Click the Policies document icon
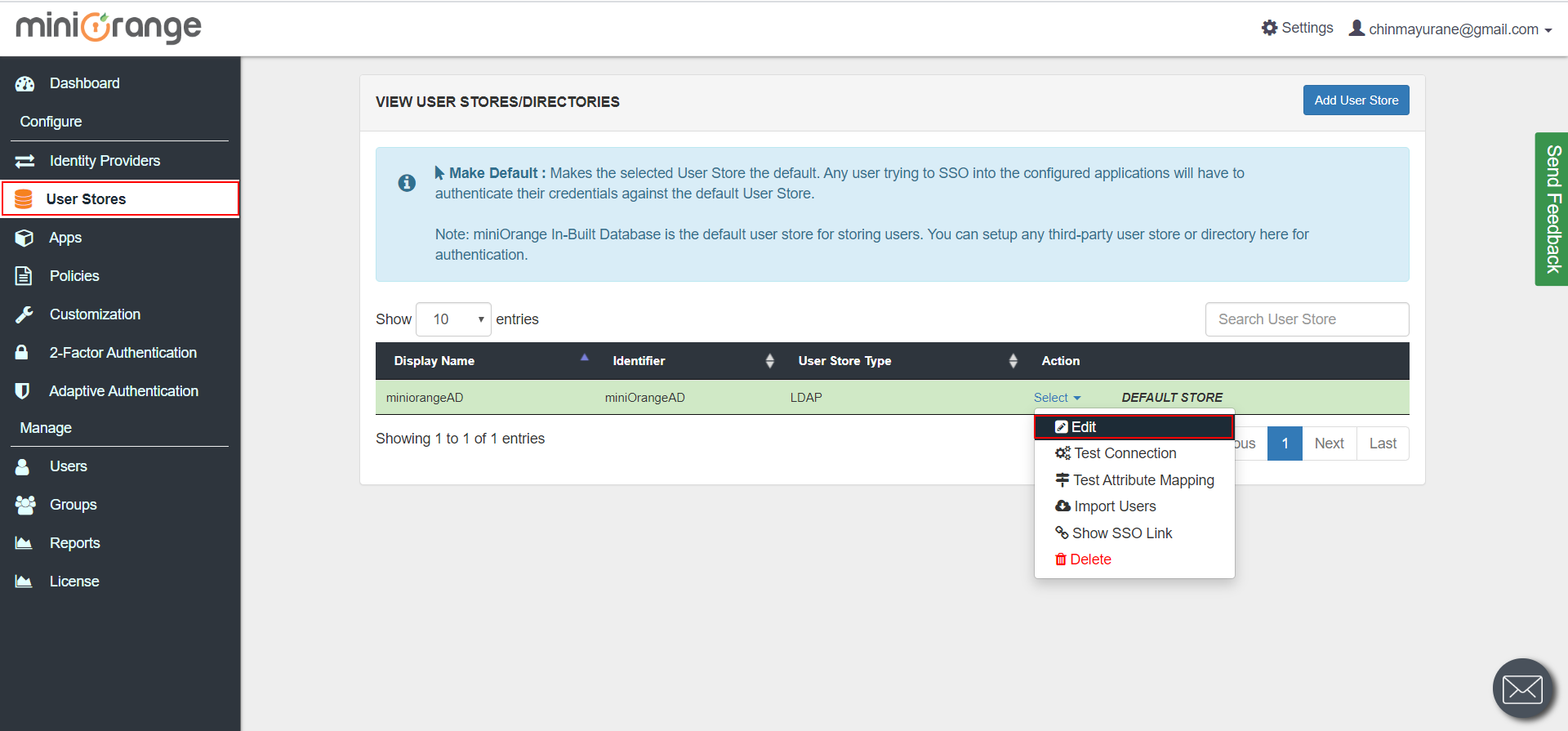1568x731 pixels. 24,276
